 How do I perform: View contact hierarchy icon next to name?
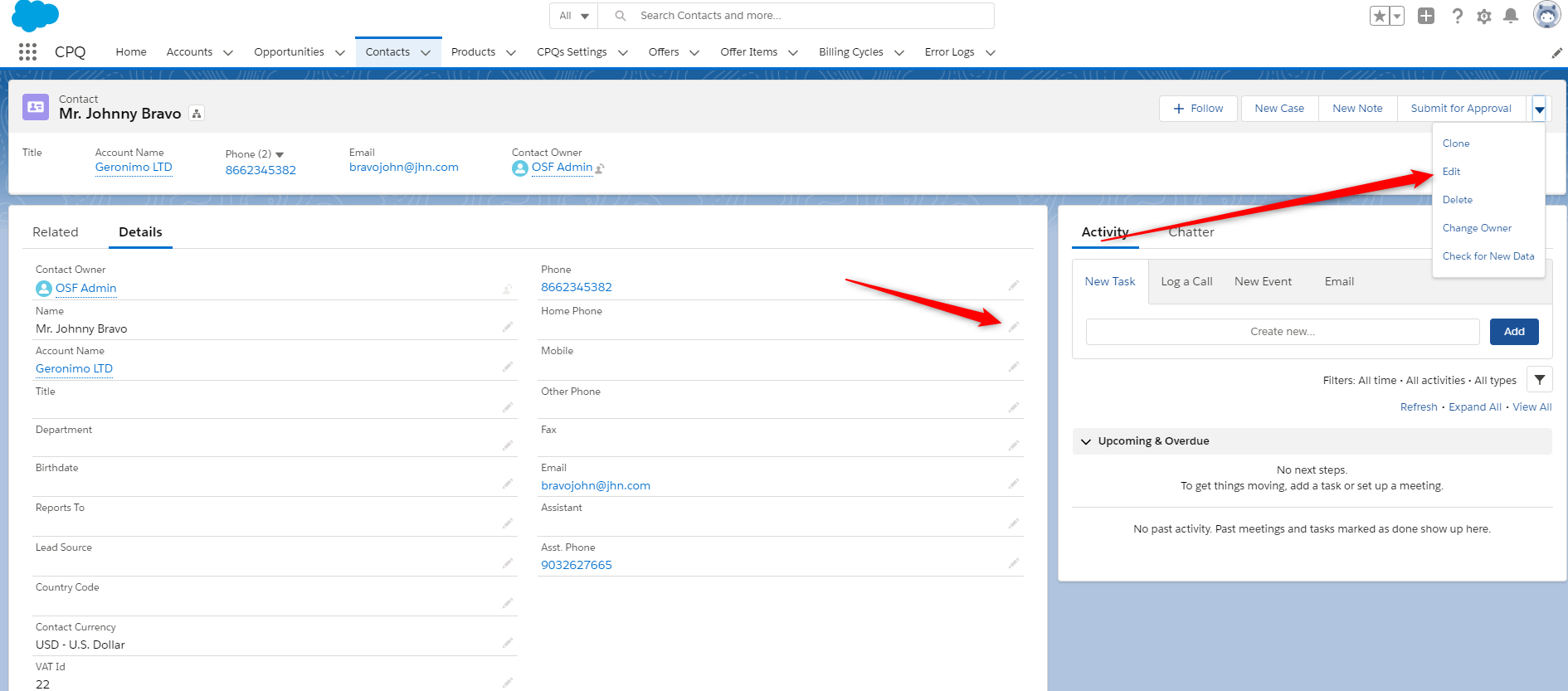197,114
